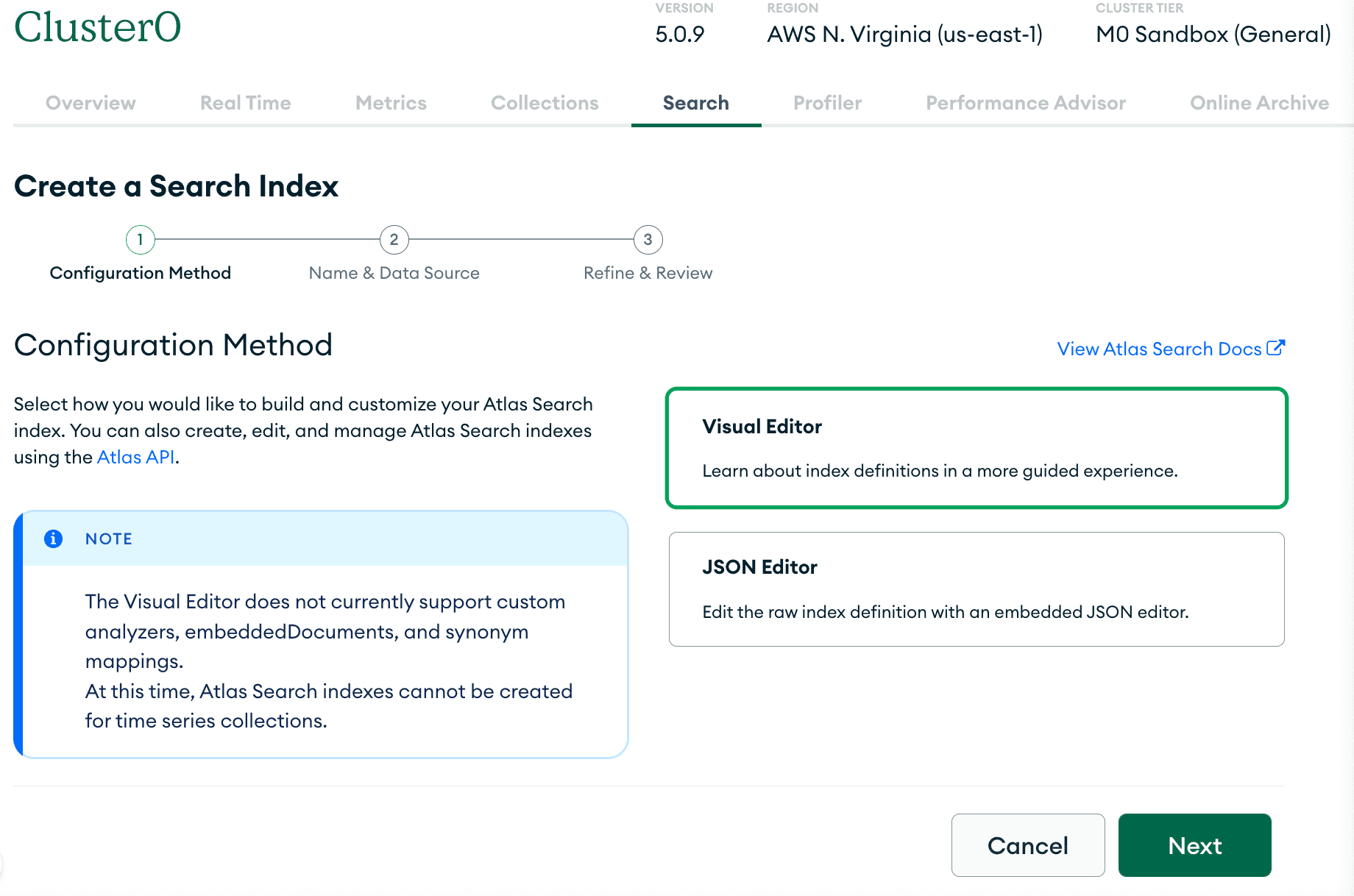Click the Cluster0 title heading

[98, 28]
